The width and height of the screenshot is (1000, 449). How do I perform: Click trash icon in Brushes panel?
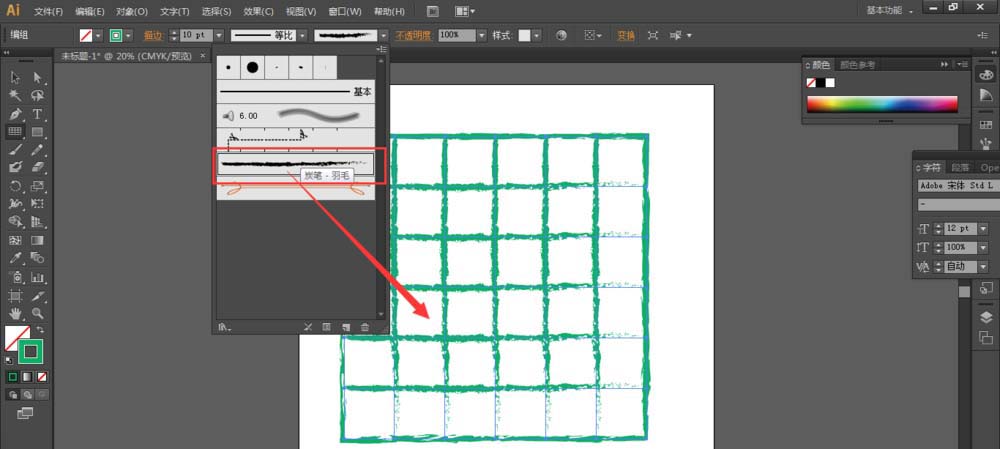point(365,327)
